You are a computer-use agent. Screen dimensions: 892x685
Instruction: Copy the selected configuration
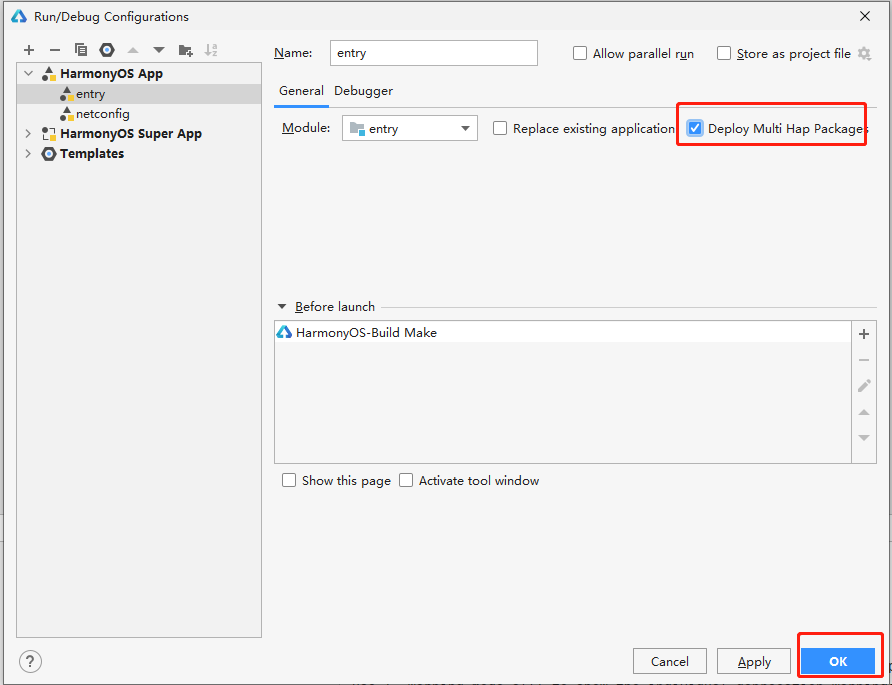coord(81,50)
